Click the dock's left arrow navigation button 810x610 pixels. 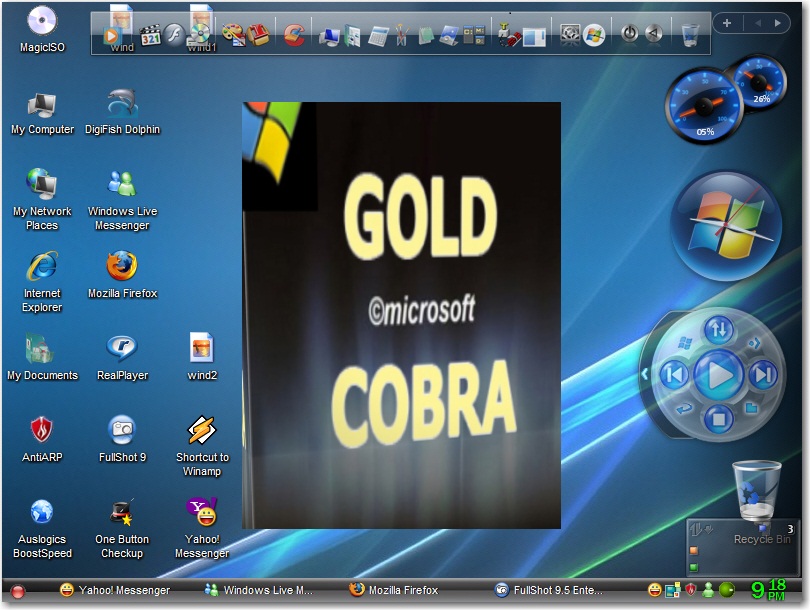(757, 23)
